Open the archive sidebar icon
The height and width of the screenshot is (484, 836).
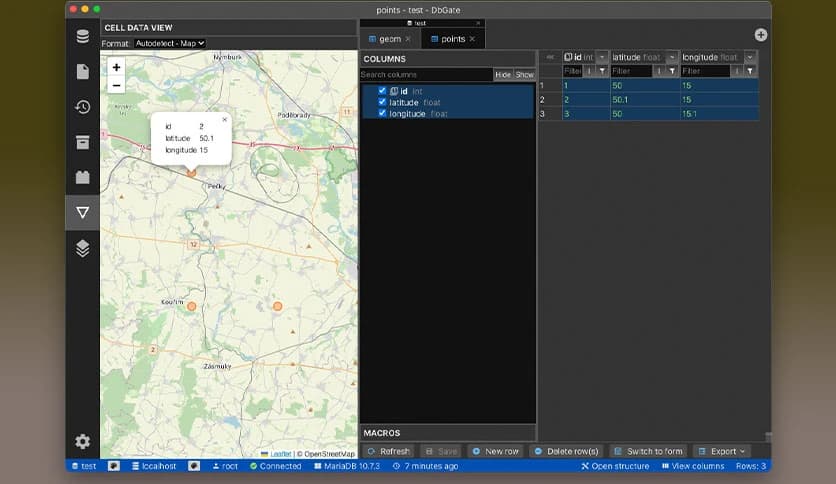[x=82, y=142]
